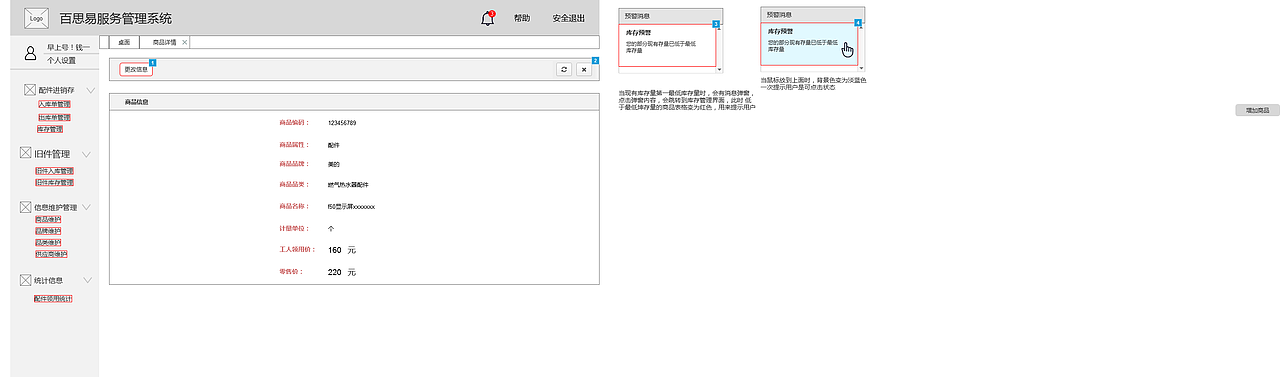Screen dimensions: 1280x377
Task: Click the Logo placeholder image
Action: pyautogui.click(x=36, y=18)
